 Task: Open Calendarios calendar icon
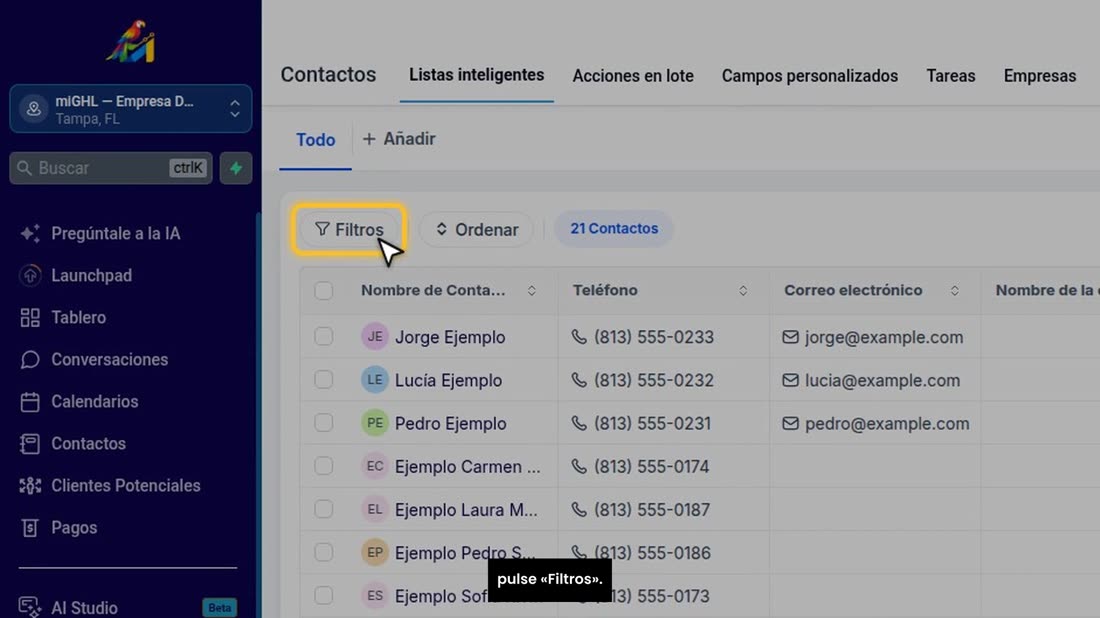pos(29,402)
